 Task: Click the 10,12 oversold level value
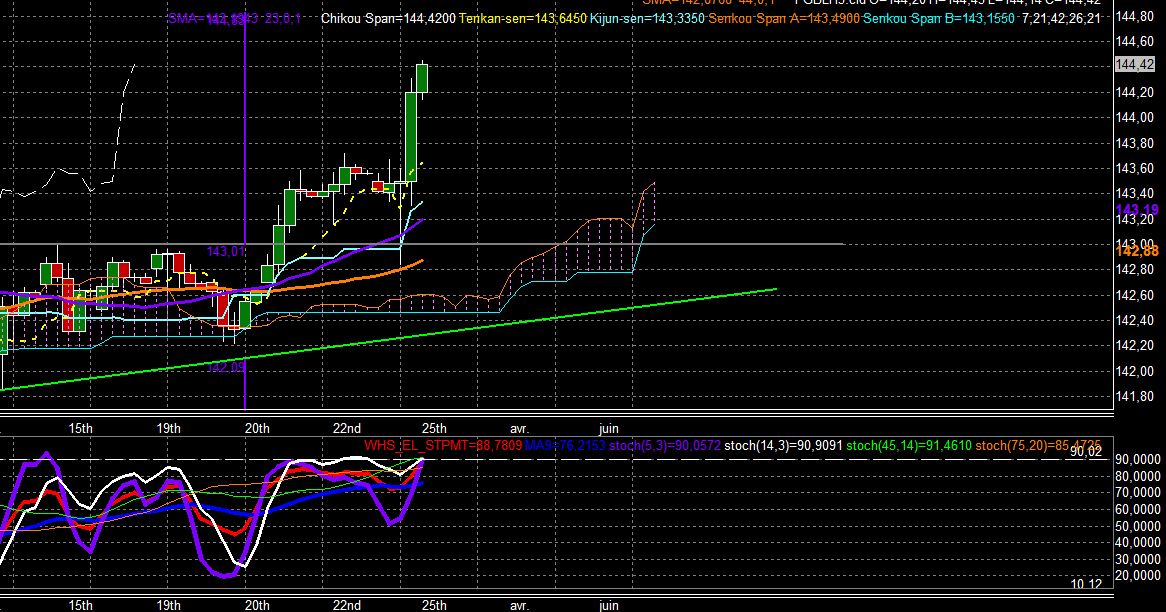1086,584
